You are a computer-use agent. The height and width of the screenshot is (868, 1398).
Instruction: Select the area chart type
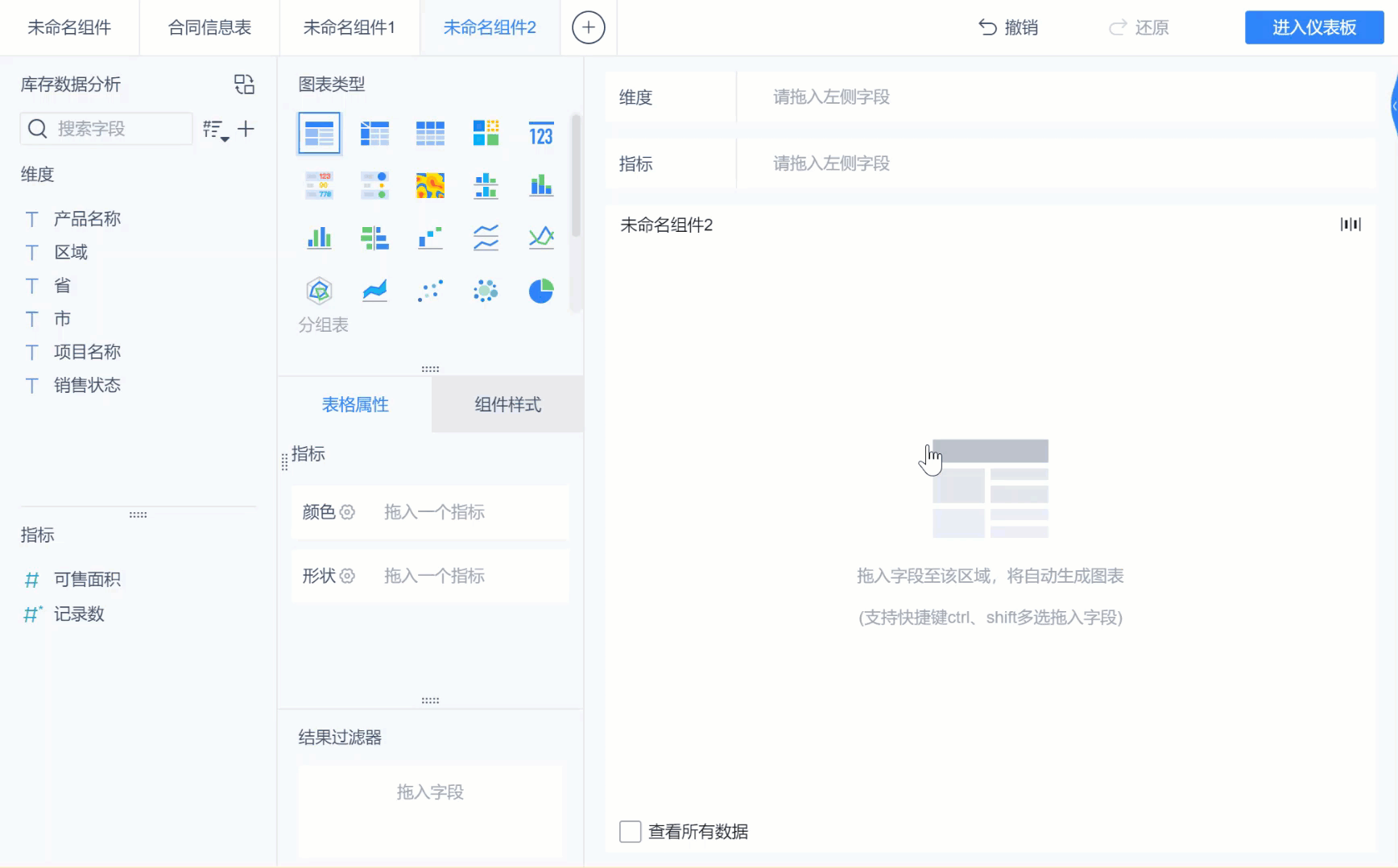click(x=375, y=291)
